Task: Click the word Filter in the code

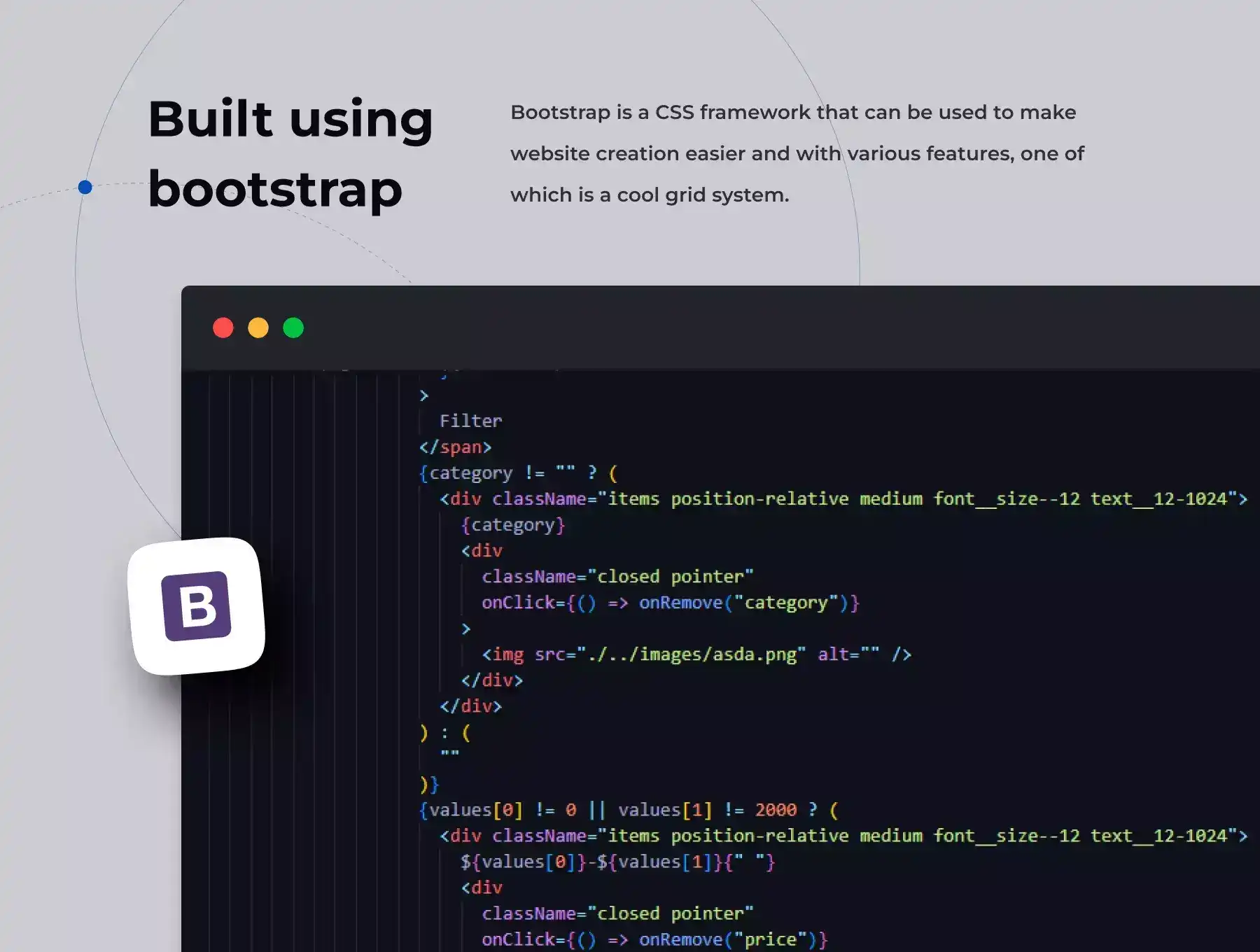Action: [470, 421]
